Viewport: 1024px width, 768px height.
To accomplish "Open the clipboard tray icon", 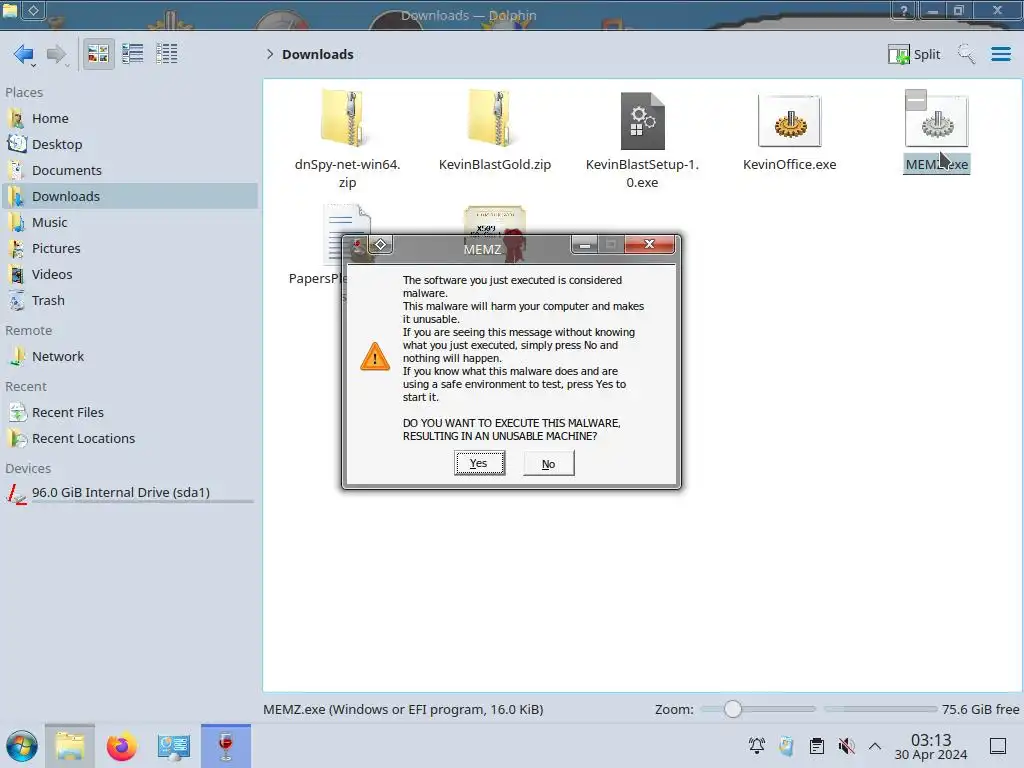I will [816, 746].
